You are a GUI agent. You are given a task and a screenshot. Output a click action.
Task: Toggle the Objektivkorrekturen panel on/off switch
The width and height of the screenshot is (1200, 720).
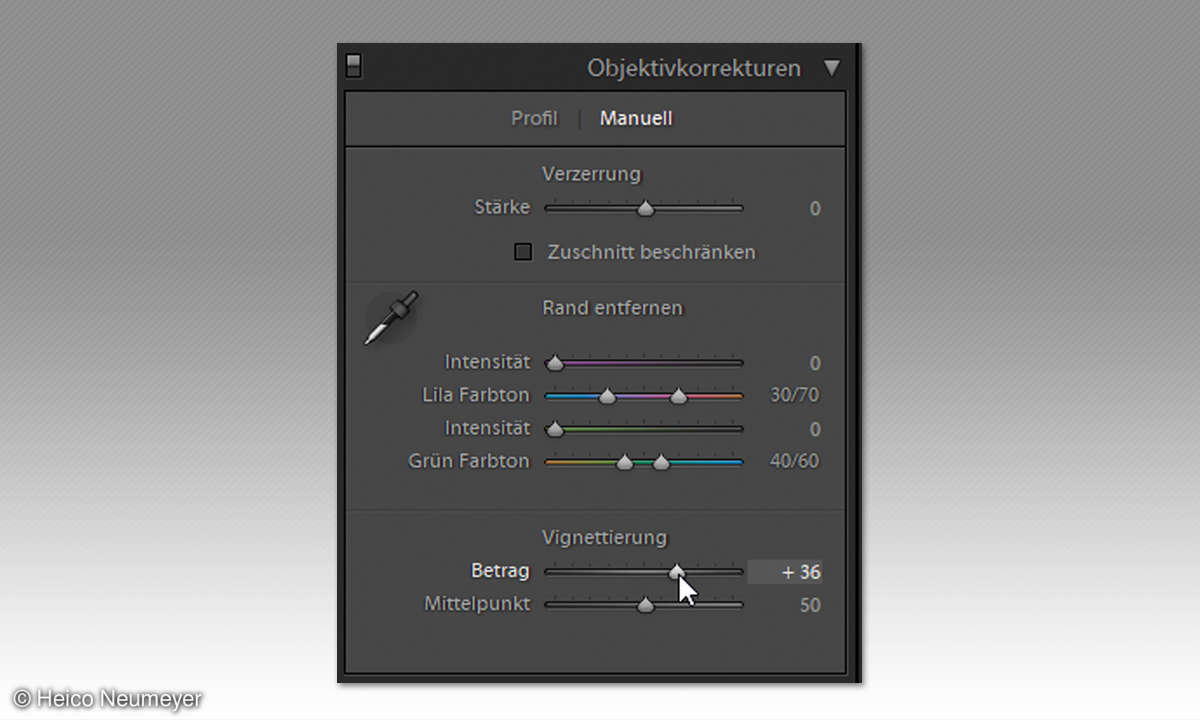(353, 67)
